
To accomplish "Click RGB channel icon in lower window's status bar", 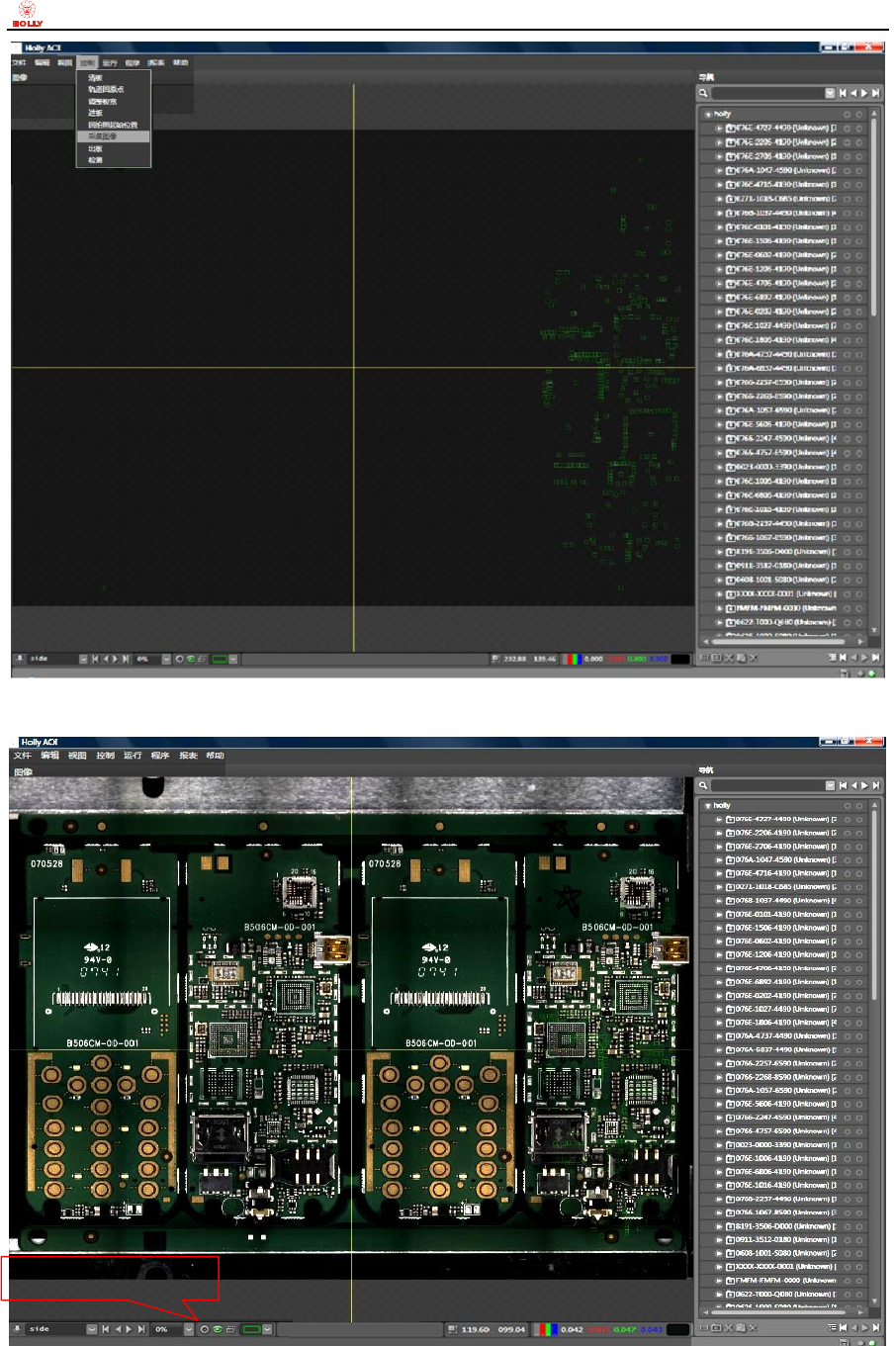I will (x=547, y=1329).
